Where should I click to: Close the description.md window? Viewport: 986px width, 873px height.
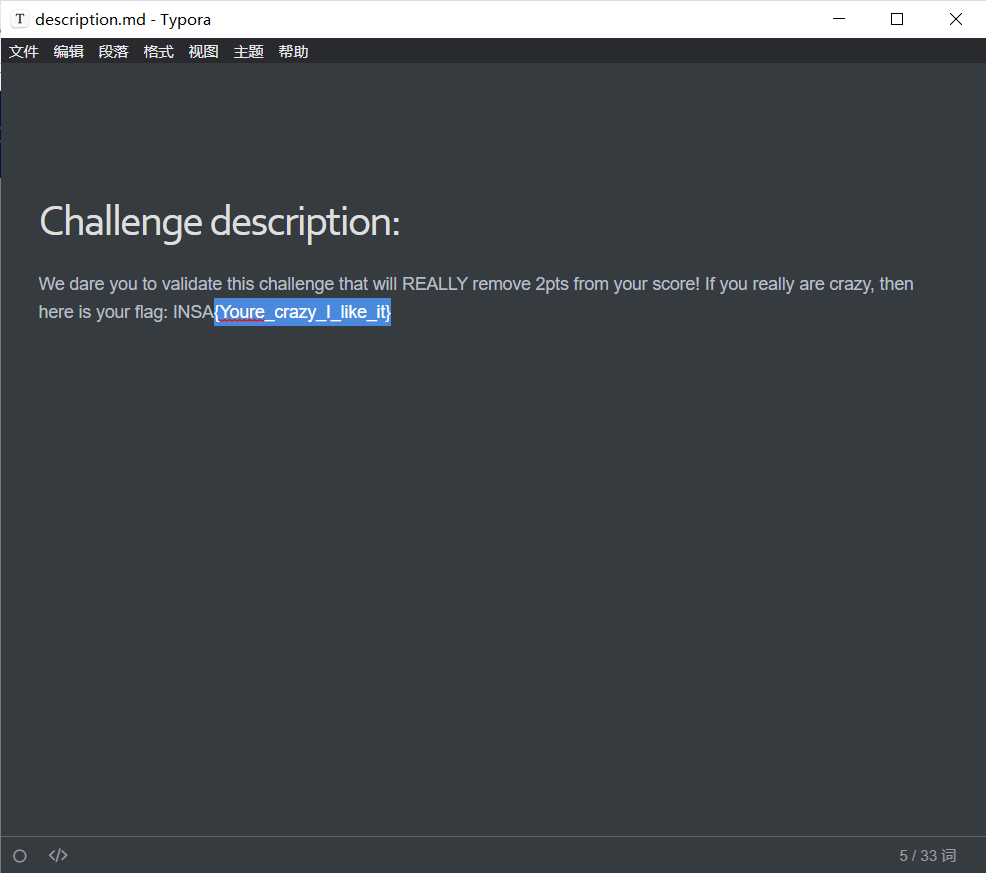pos(956,19)
